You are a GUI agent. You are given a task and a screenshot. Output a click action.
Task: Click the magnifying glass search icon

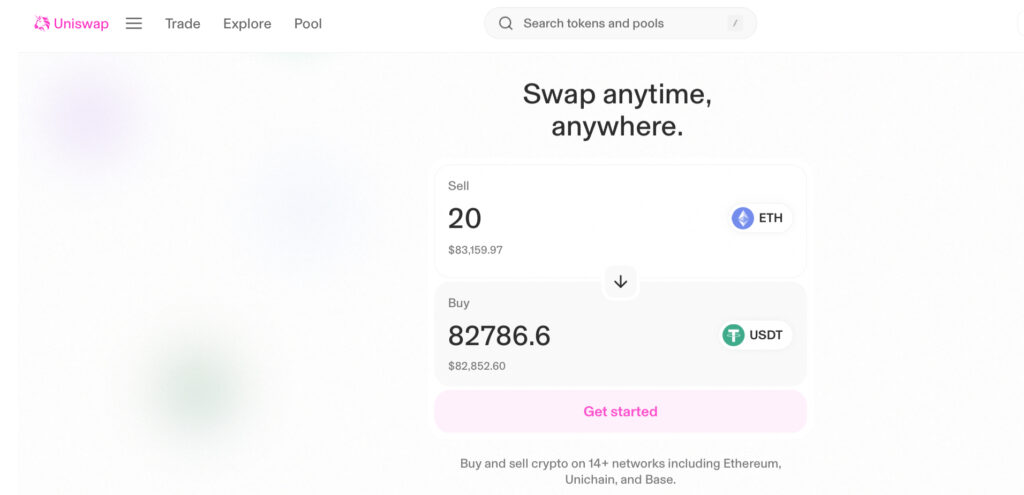coord(505,24)
